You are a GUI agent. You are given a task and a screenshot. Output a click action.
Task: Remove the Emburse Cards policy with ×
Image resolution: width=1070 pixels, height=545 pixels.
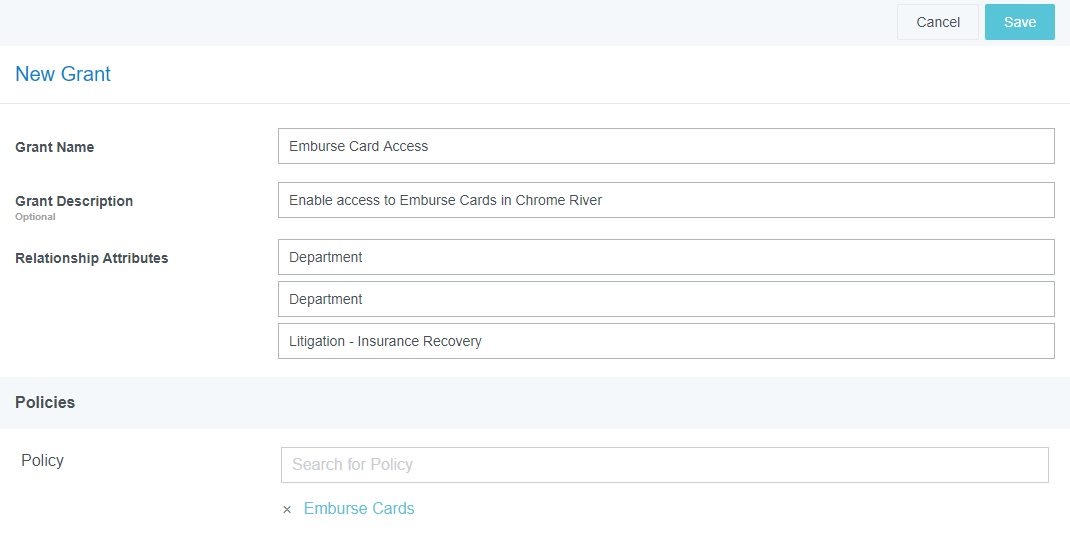[x=287, y=510]
